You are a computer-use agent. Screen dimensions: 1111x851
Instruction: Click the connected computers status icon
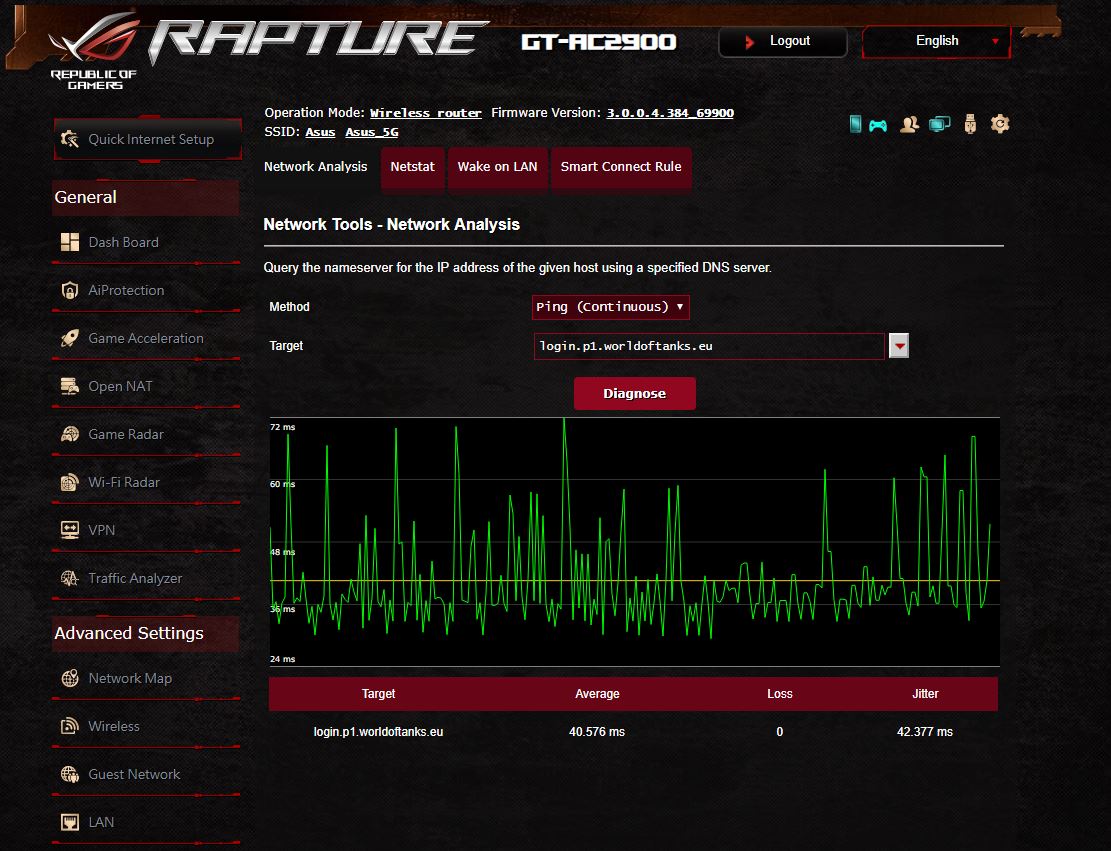[940, 125]
